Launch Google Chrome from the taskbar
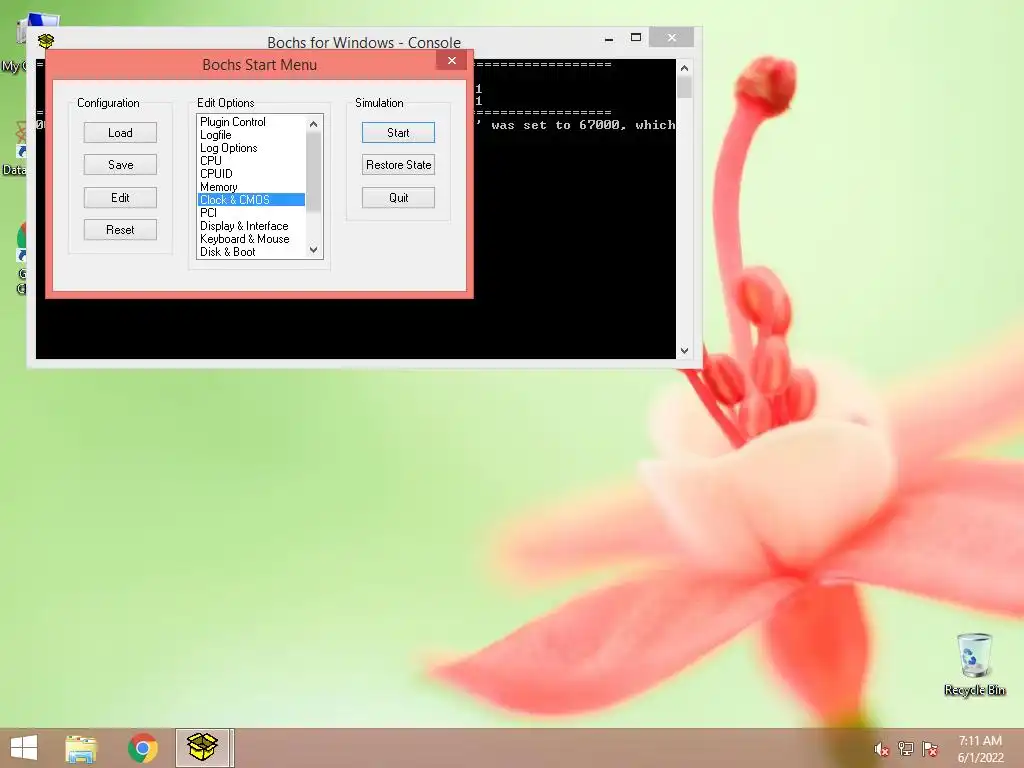Viewport: 1024px width, 768px height. pos(142,748)
